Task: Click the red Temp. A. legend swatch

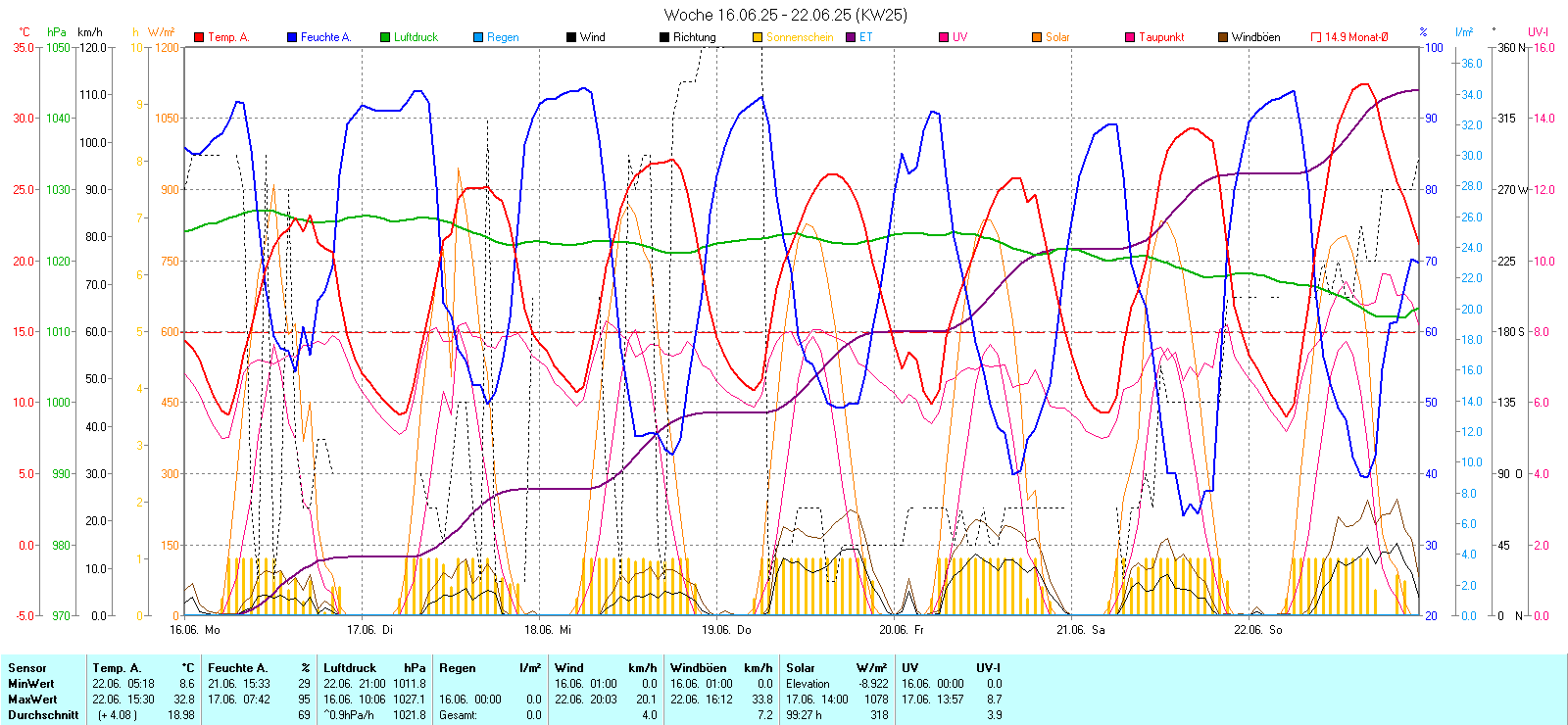Action: [x=200, y=37]
